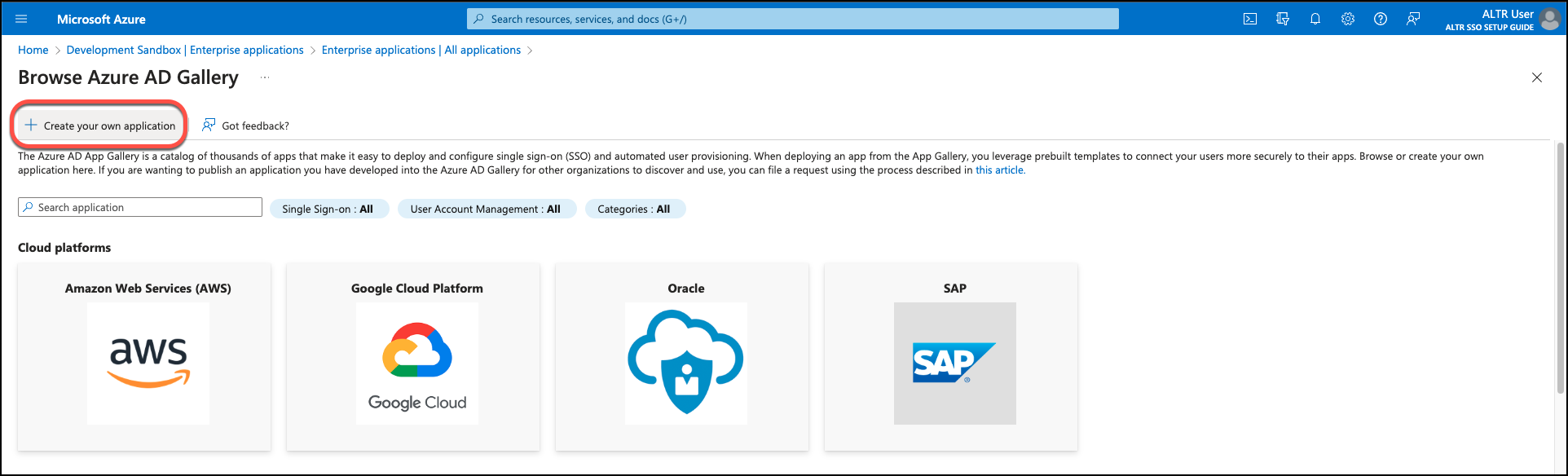Open the 'this article' link
The height and width of the screenshot is (476, 1568).
(x=999, y=170)
